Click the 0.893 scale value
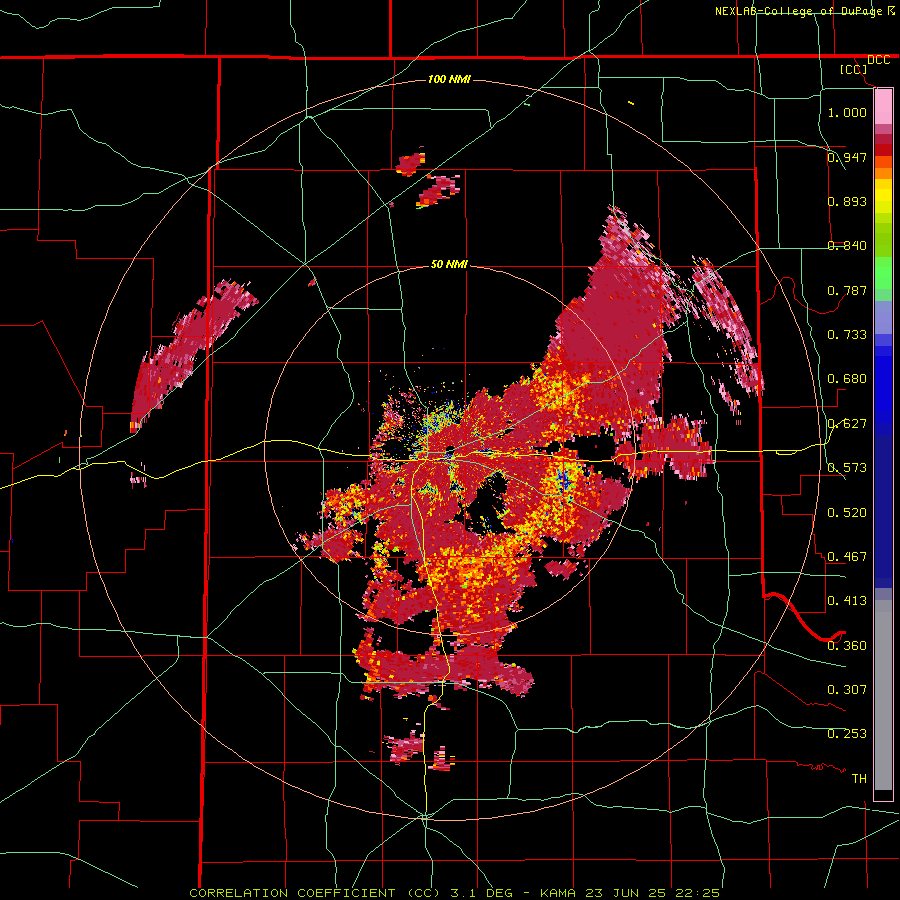Viewport: 900px width, 900px height. point(847,201)
